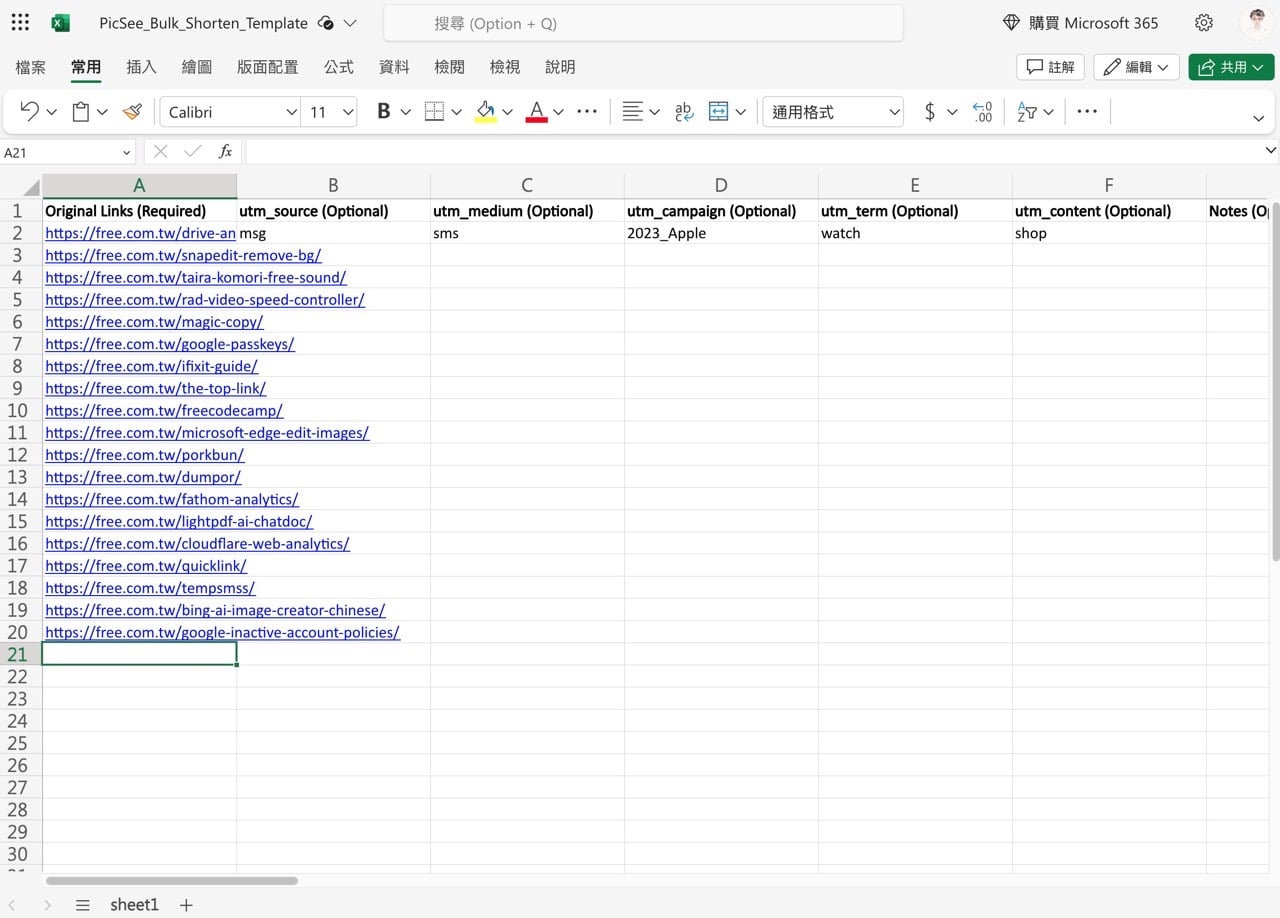Click the 註解 comments button
The height and width of the screenshot is (918, 1280).
coord(1051,67)
